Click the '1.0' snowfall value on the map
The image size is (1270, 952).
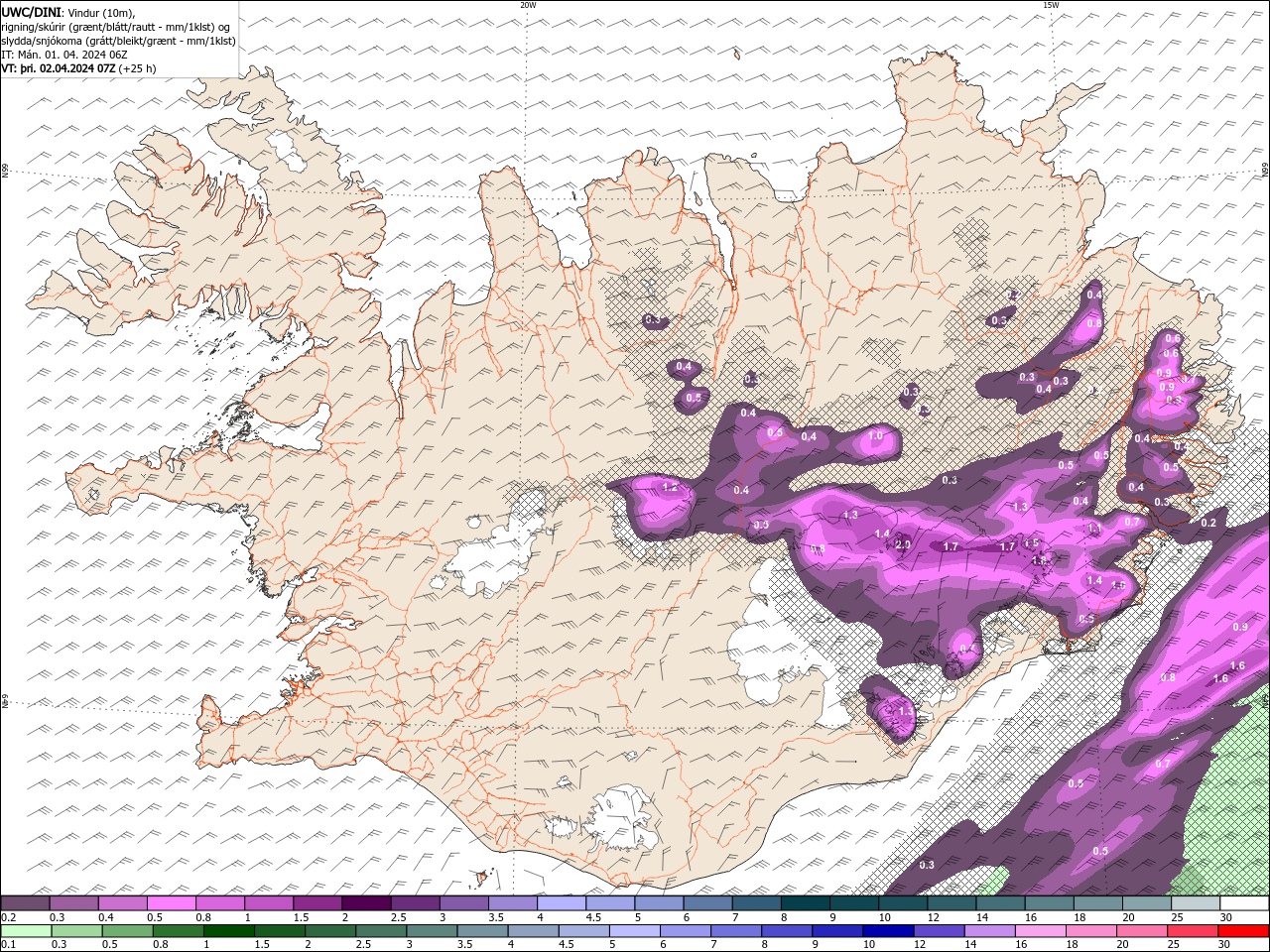click(875, 435)
